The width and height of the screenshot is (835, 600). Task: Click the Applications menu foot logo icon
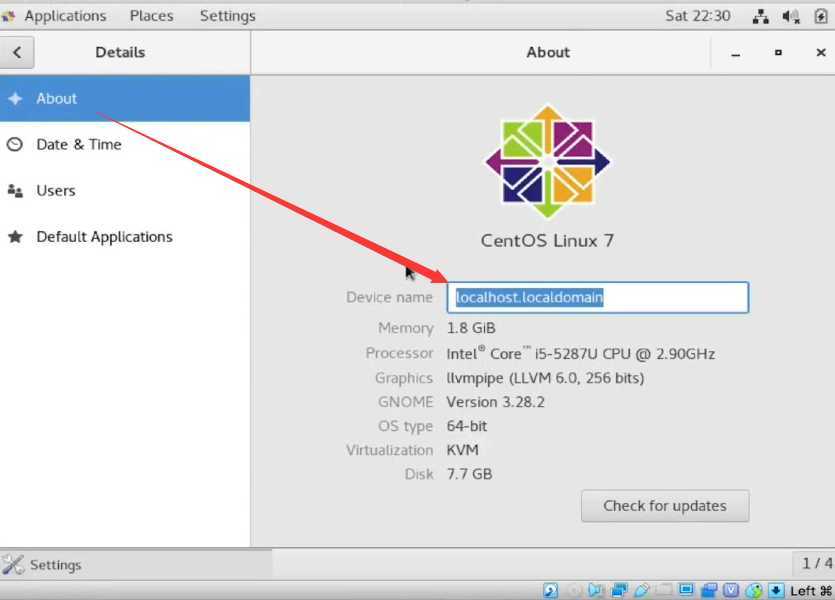click(x=8, y=17)
